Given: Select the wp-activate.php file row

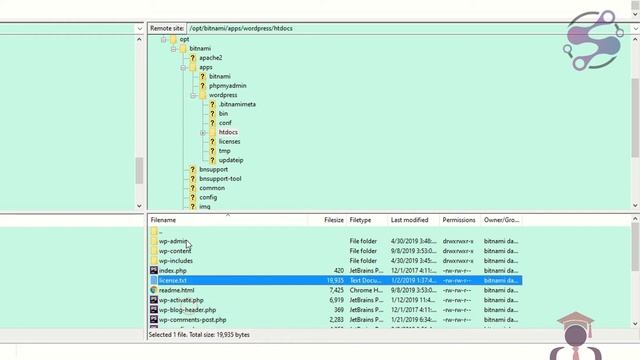Looking at the screenshot, I should pyautogui.click(x=335, y=300).
